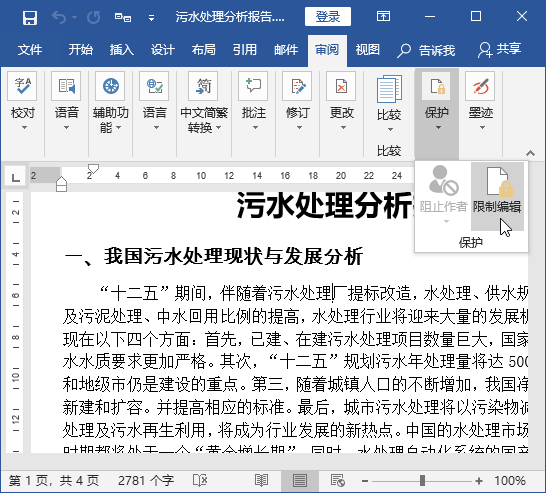Screen dimensions: 546x493
Task: Expand the 中文简繁转换 dropdown arrow
Action: [x=218, y=127]
